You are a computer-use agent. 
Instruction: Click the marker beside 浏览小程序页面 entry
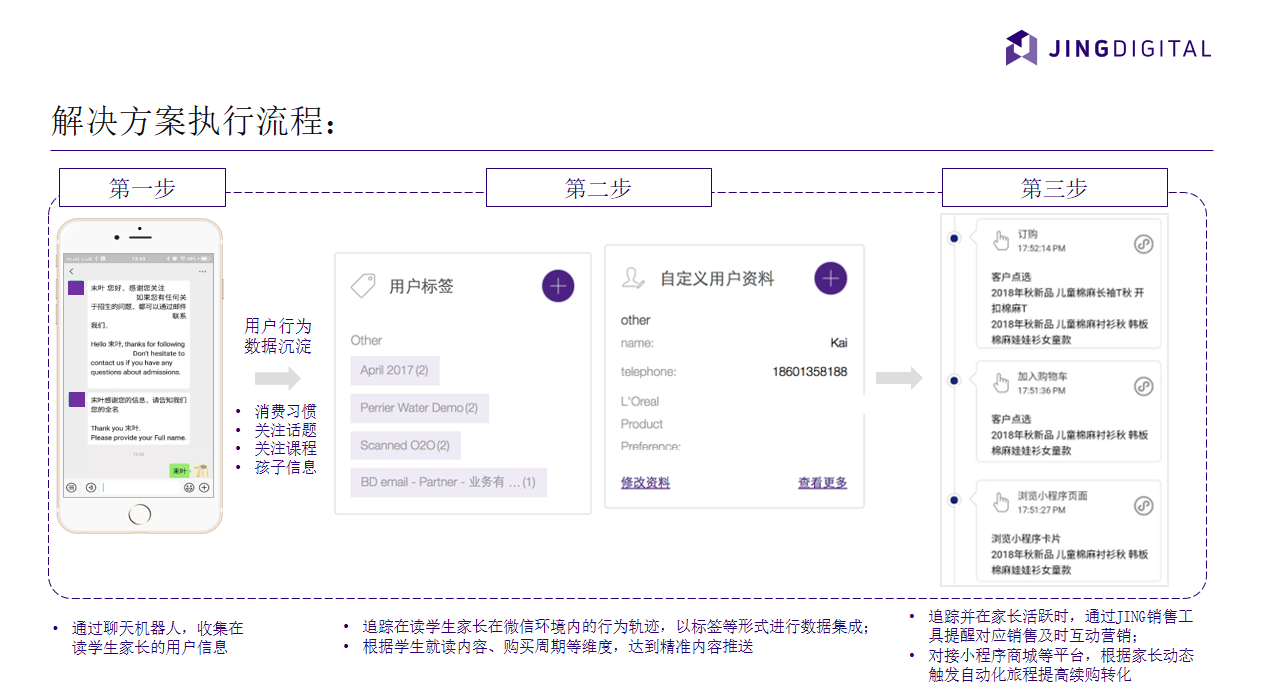click(952, 501)
